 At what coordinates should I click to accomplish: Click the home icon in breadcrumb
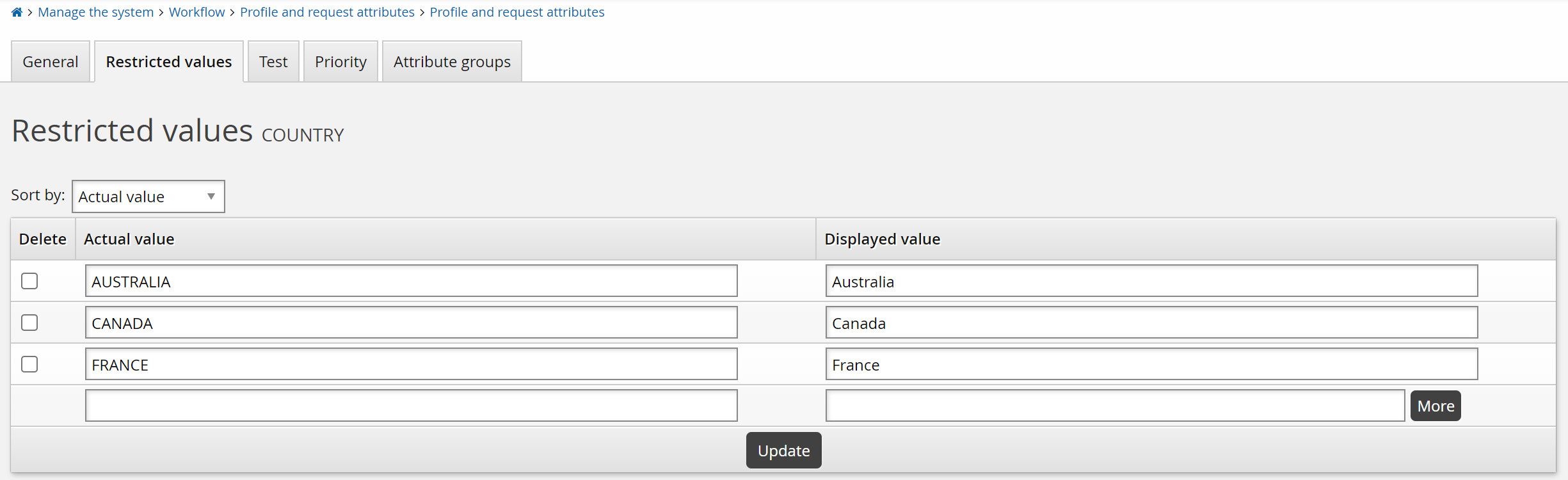pos(17,12)
